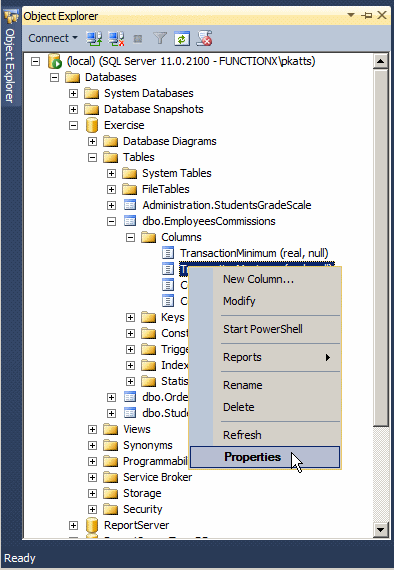Select the Storage tree item
This screenshot has height=570, width=394.
(x=142, y=493)
